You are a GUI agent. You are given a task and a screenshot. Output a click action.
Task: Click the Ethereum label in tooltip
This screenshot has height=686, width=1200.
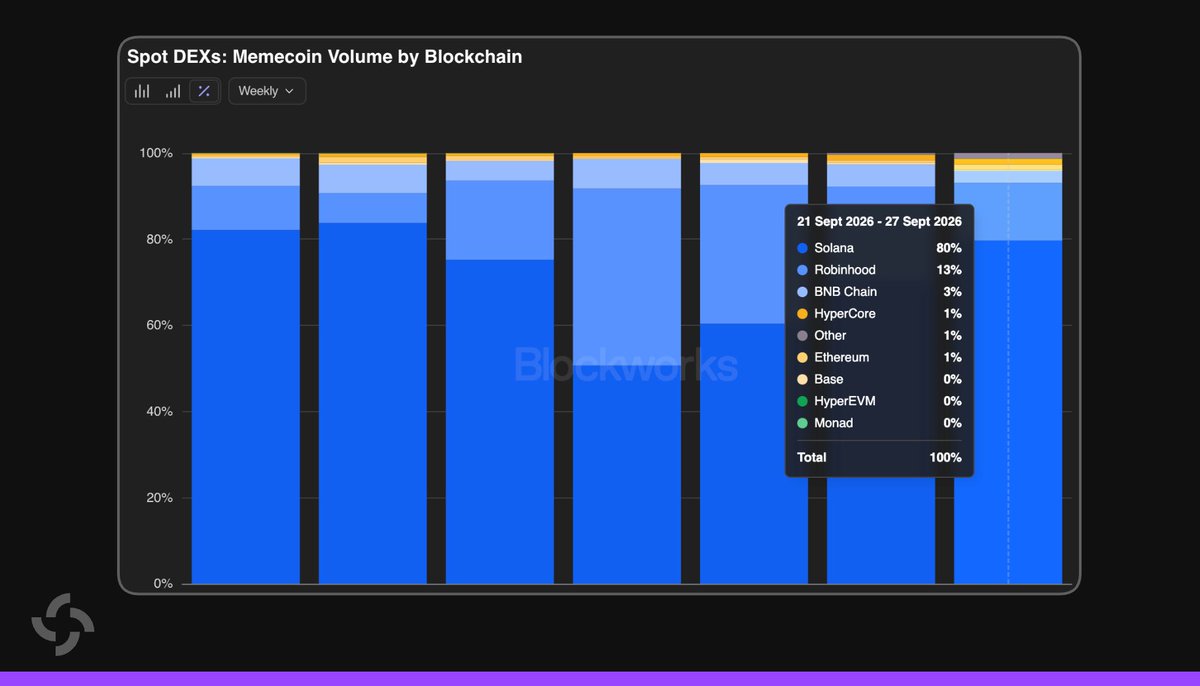841,358
